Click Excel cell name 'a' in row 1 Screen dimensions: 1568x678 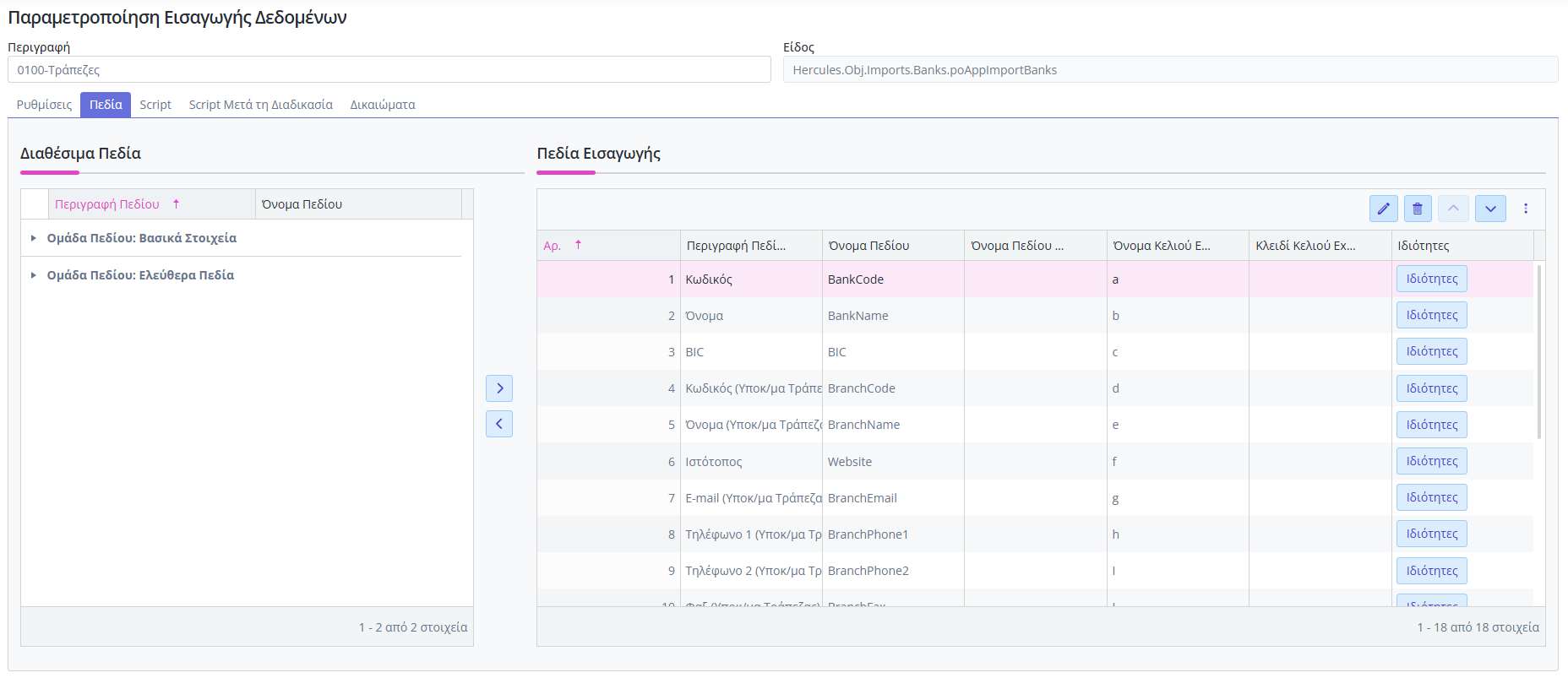(1178, 279)
